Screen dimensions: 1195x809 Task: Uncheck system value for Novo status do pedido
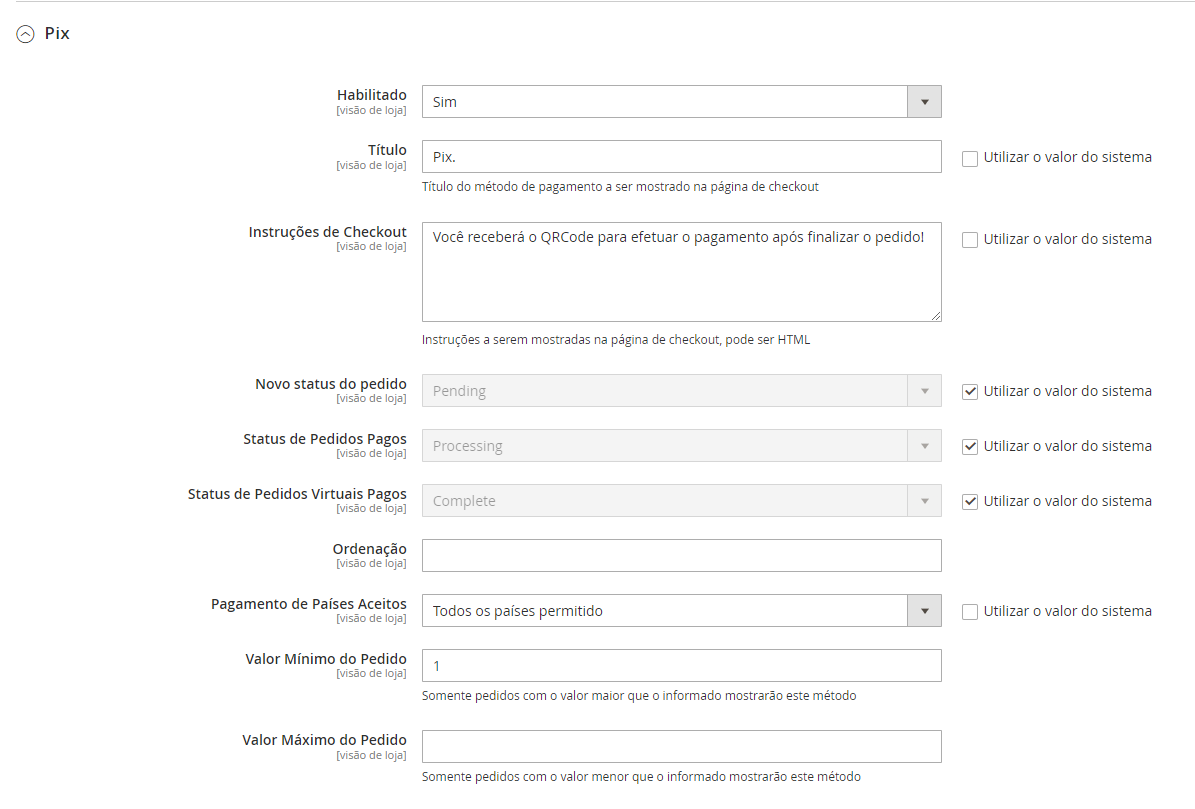click(969, 392)
